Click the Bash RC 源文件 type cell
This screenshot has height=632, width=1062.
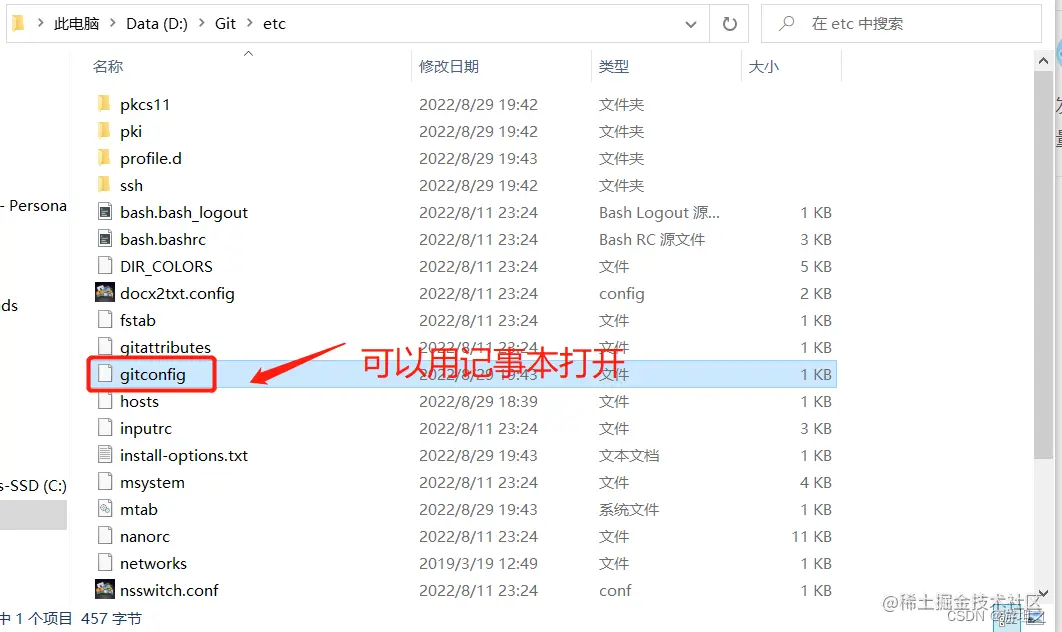pyautogui.click(x=652, y=239)
